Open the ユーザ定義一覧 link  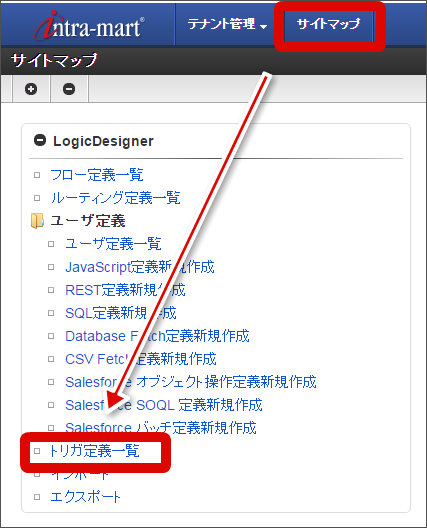click(x=113, y=244)
